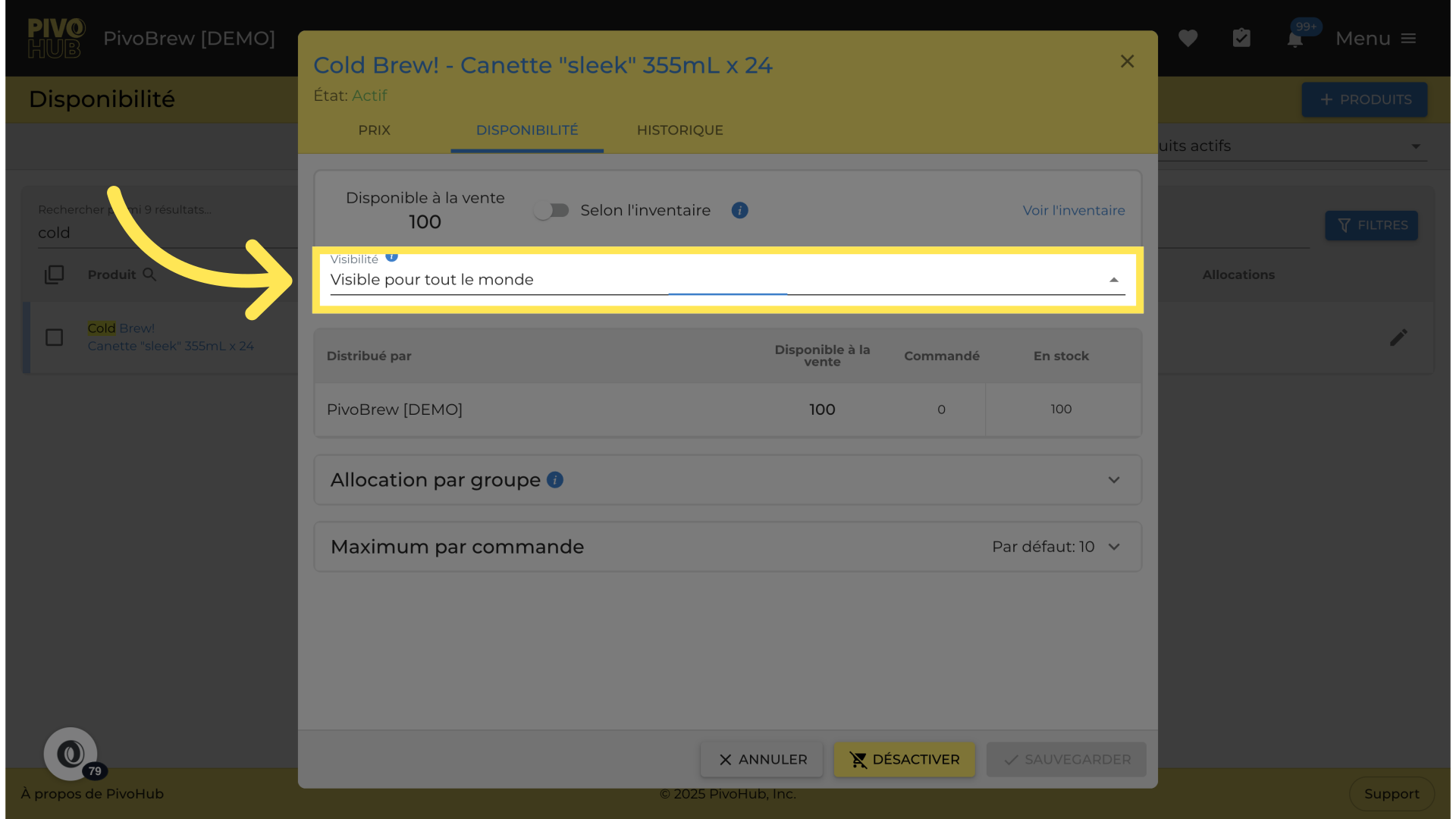The image size is (1456, 819).
Task: Click the ANNULER button
Action: click(x=761, y=759)
